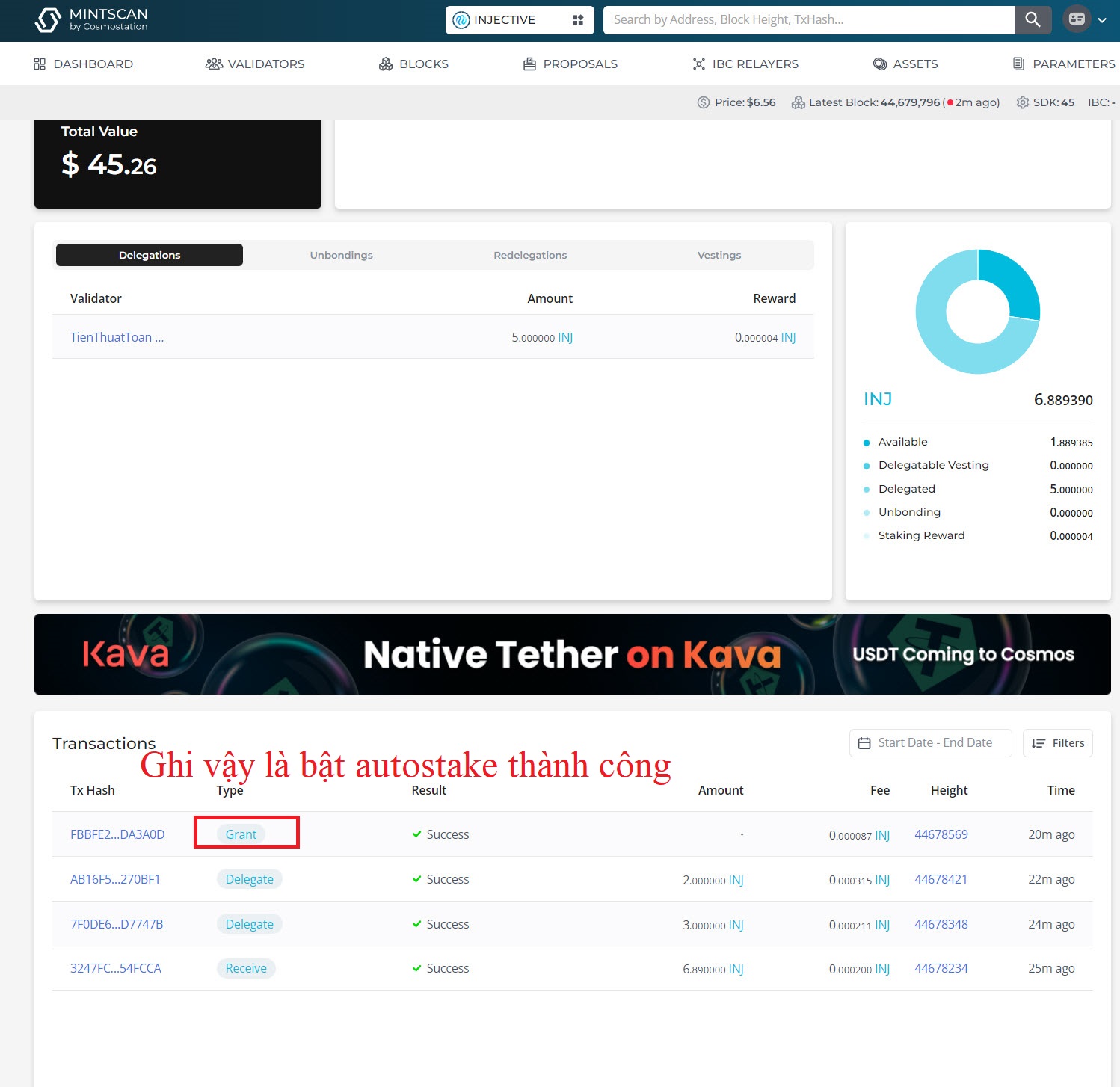Open the Start Date - End Date picker
This screenshot has height=1087, width=1120.
point(929,743)
